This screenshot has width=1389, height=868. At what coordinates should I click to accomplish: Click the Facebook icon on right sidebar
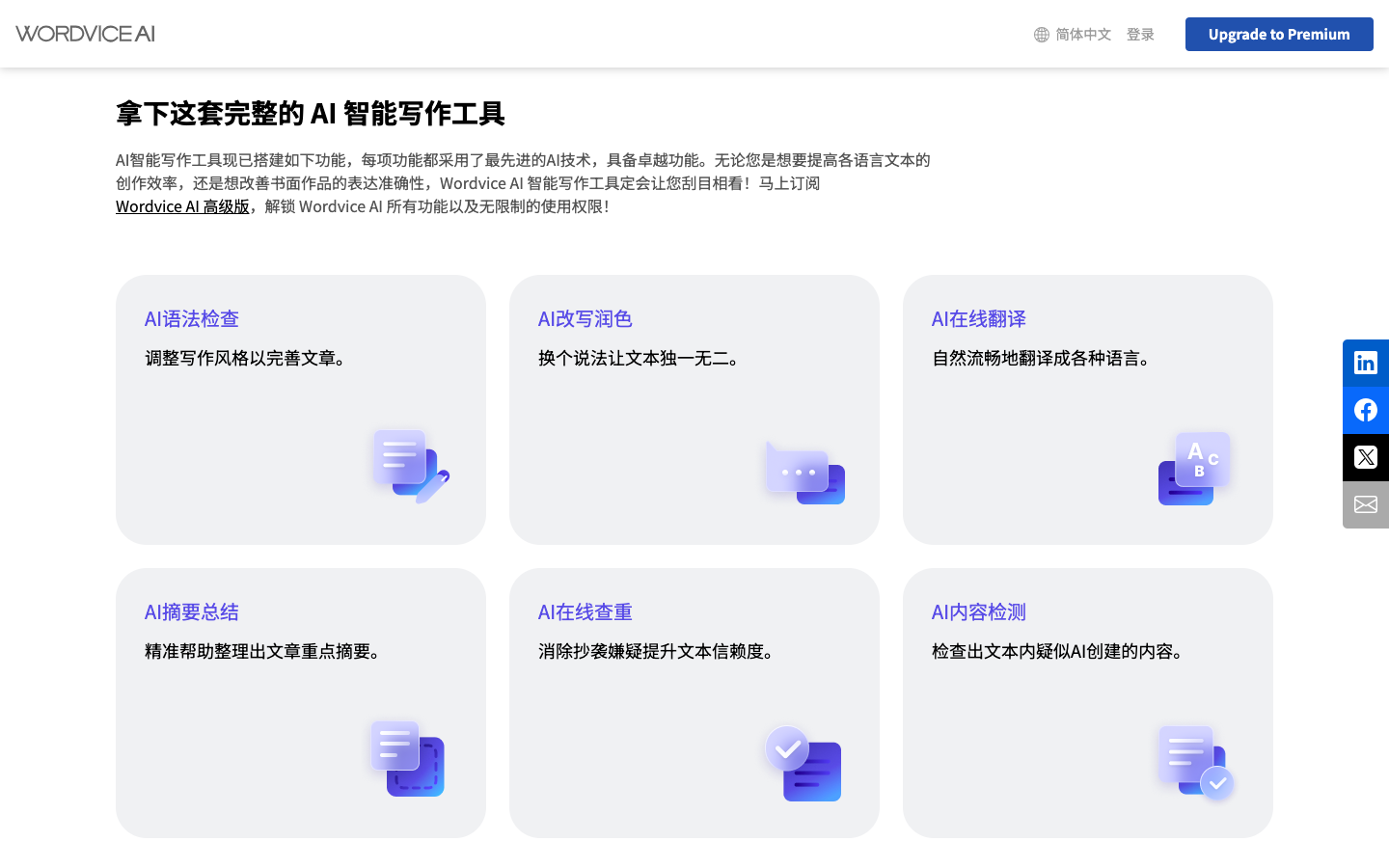[1365, 410]
